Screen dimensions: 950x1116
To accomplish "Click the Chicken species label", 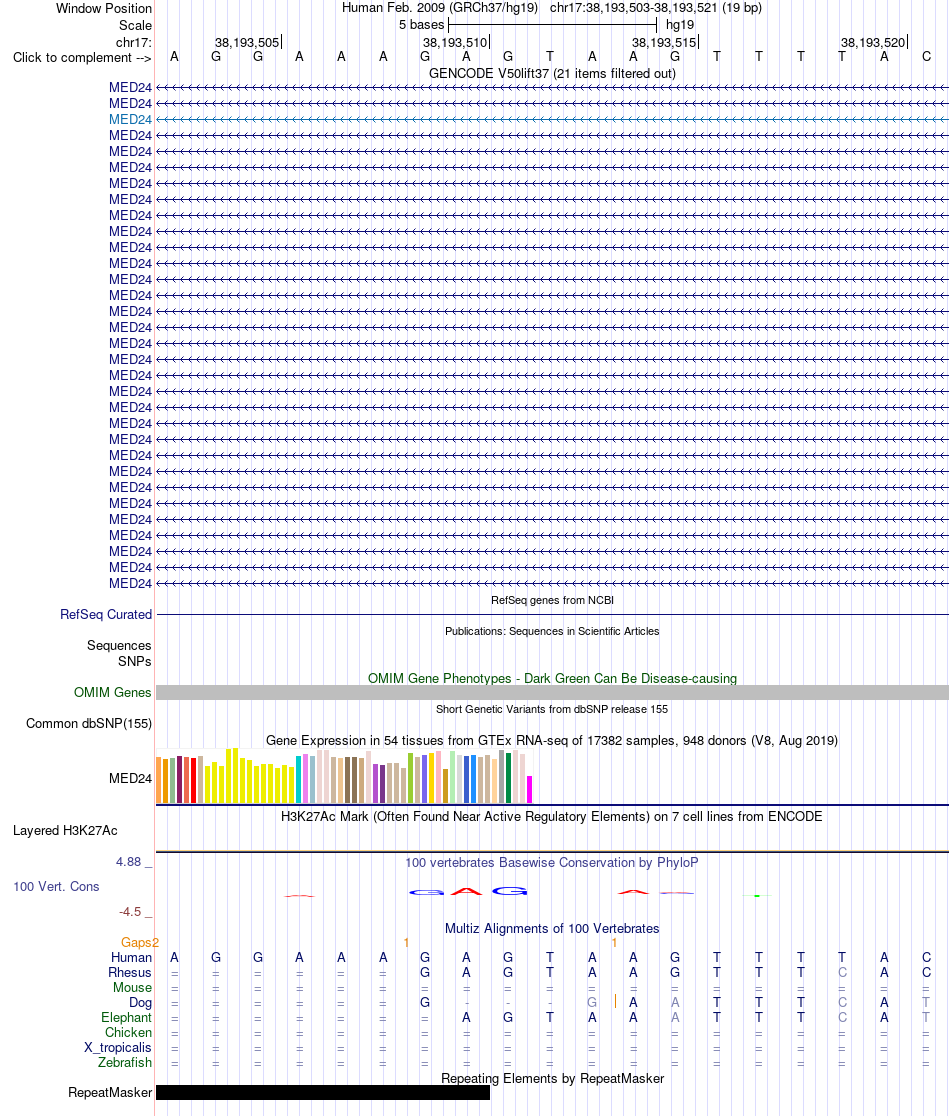I will pos(128,1033).
